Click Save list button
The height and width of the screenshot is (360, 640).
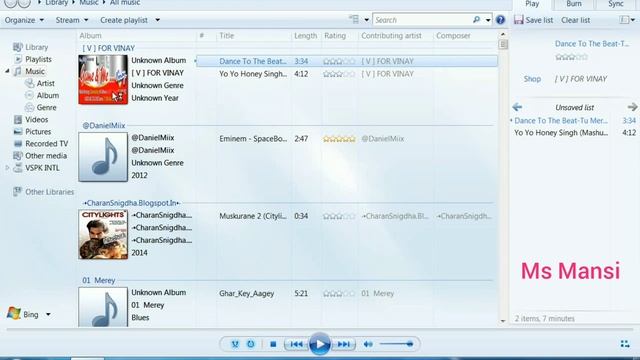click(x=533, y=20)
